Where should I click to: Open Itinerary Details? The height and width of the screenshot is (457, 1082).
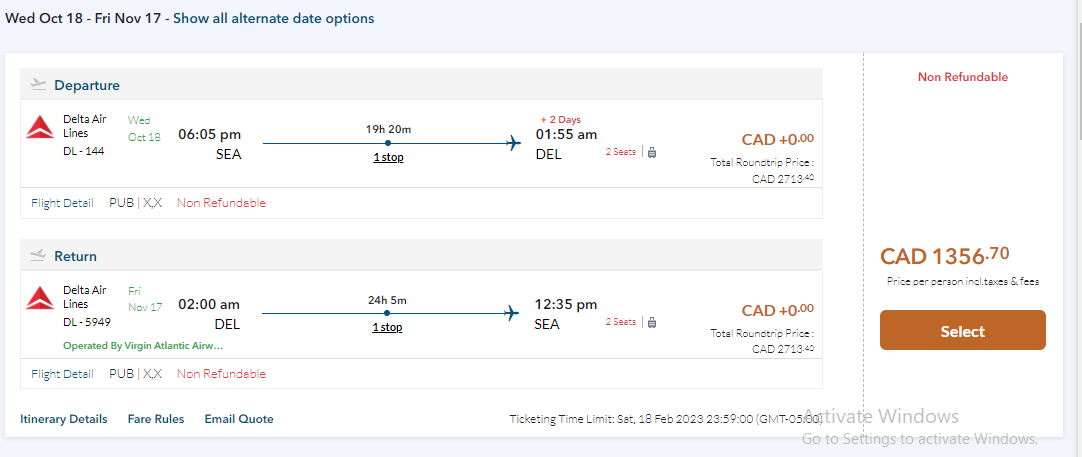[64, 419]
